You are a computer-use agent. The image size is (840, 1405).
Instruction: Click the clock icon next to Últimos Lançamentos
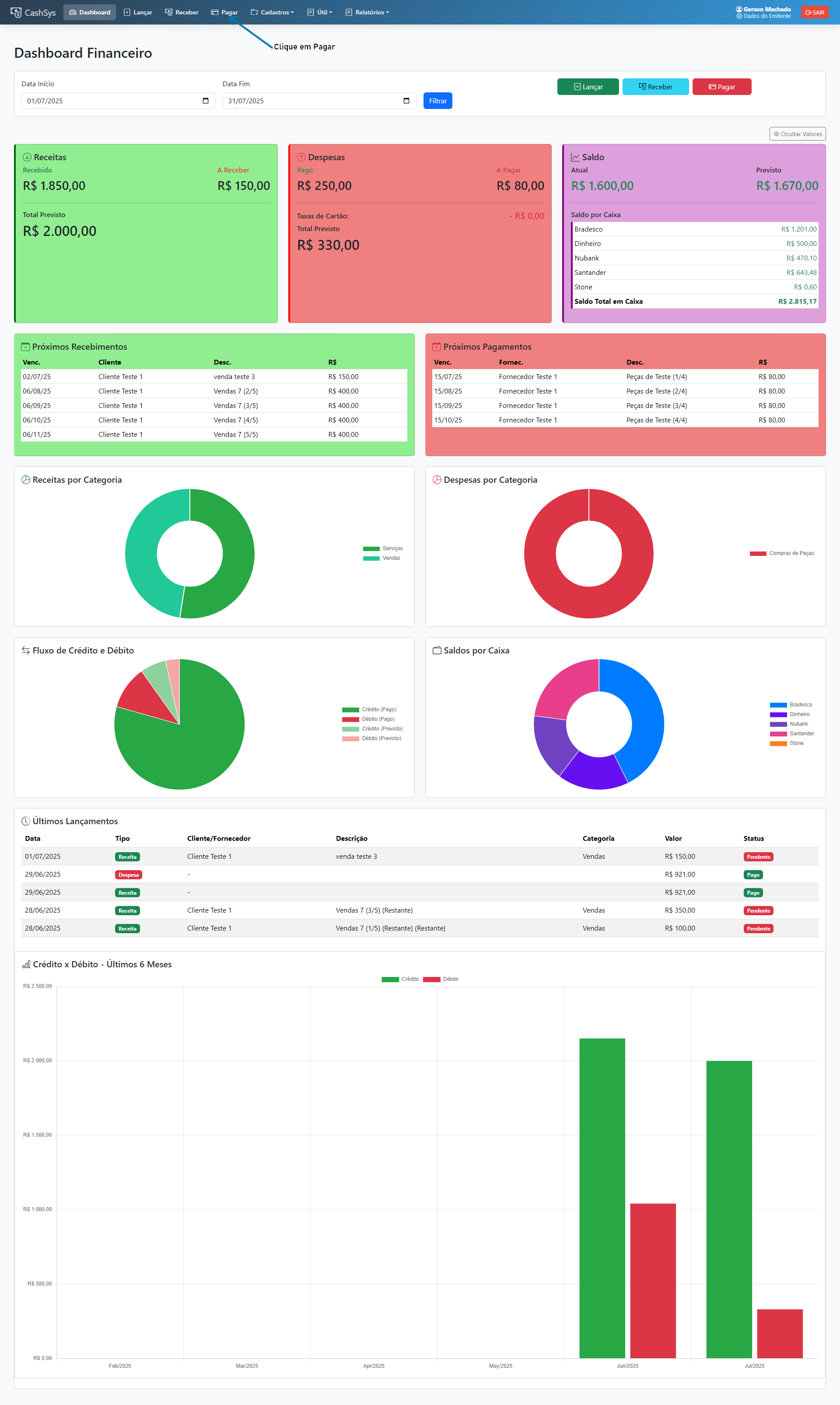(25, 821)
